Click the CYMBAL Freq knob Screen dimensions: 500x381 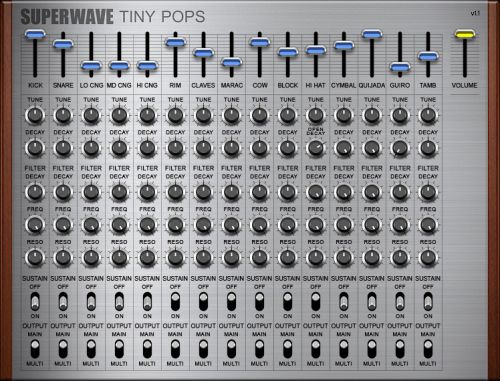click(x=344, y=225)
